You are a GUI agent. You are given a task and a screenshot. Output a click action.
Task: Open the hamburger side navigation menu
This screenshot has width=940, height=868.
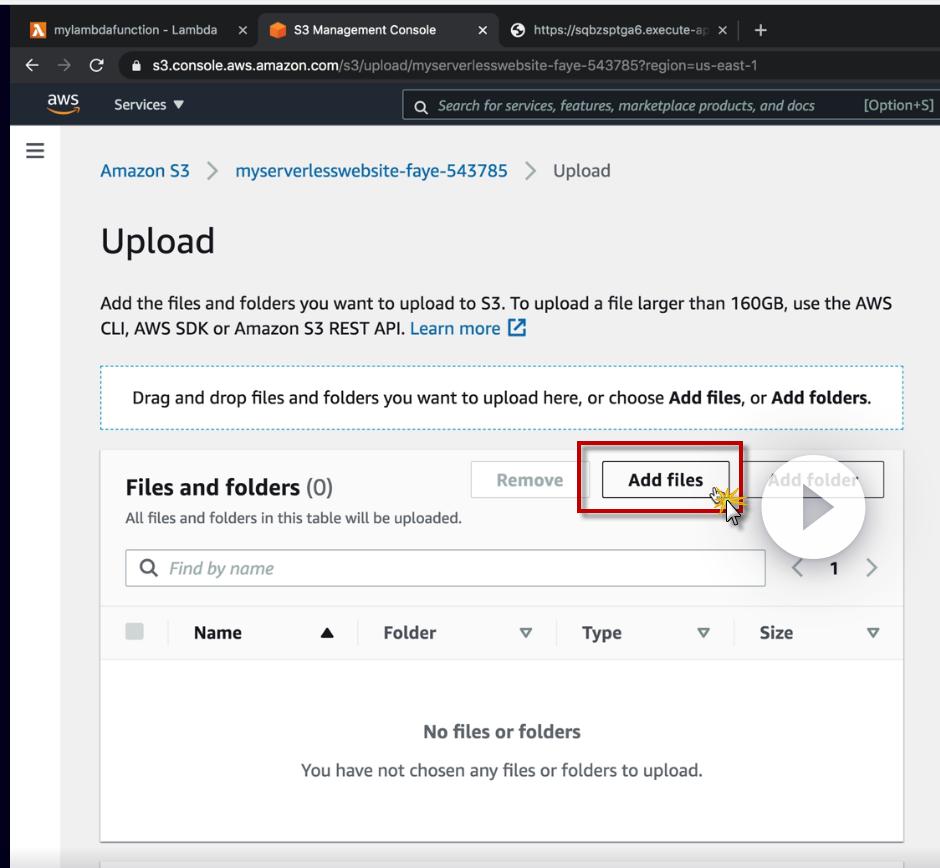35,150
